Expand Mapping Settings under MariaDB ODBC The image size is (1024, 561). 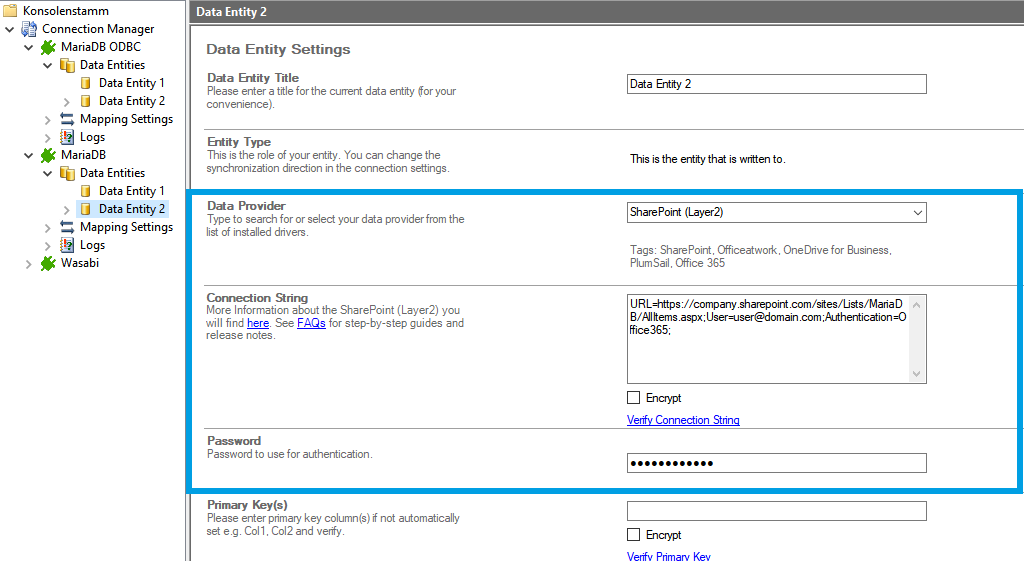pyautogui.click(x=47, y=120)
